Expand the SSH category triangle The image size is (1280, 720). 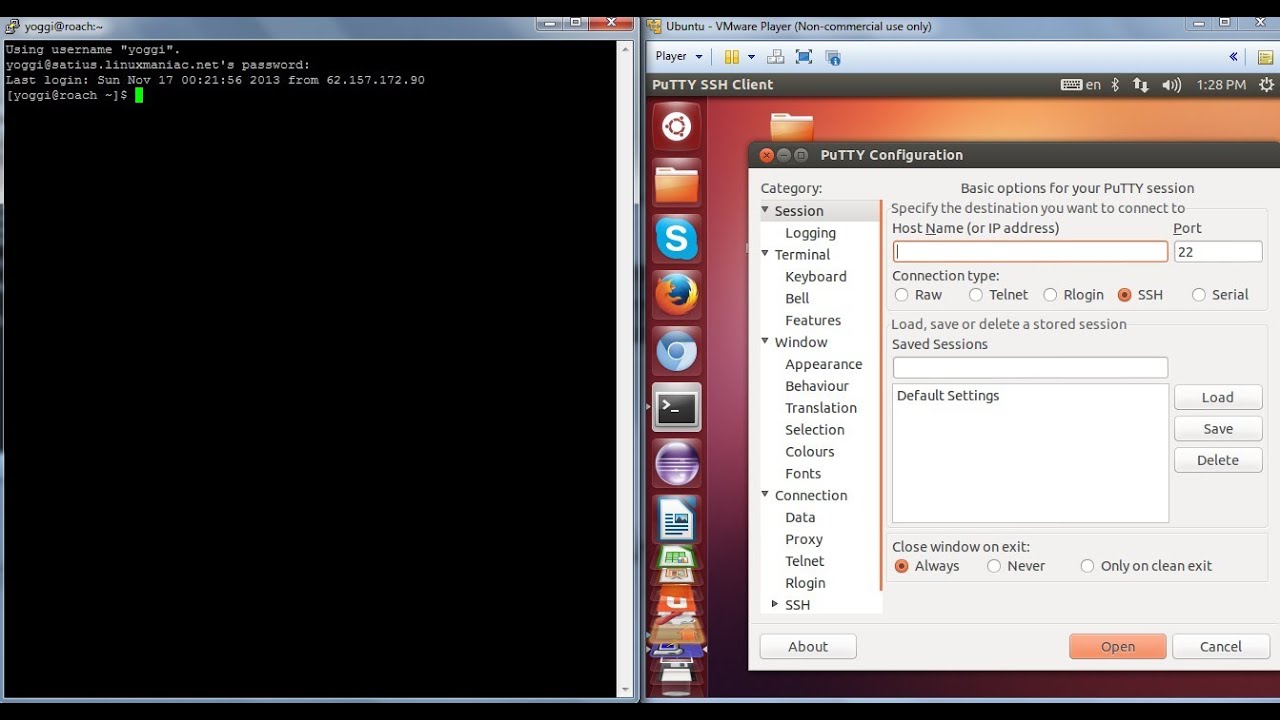click(775, 604)
